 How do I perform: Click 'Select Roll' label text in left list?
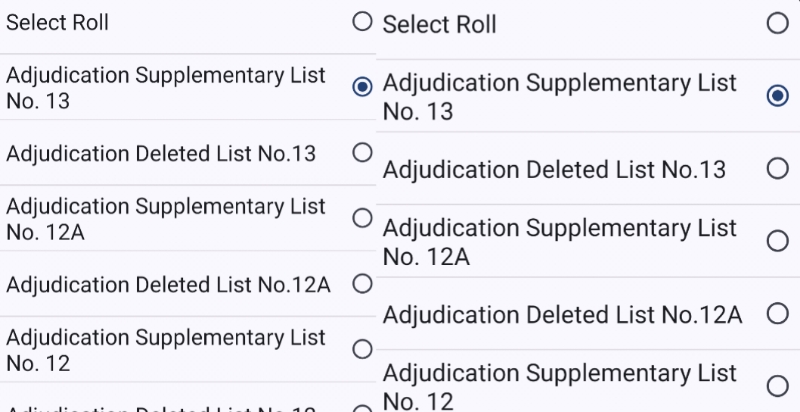point(57,22)
